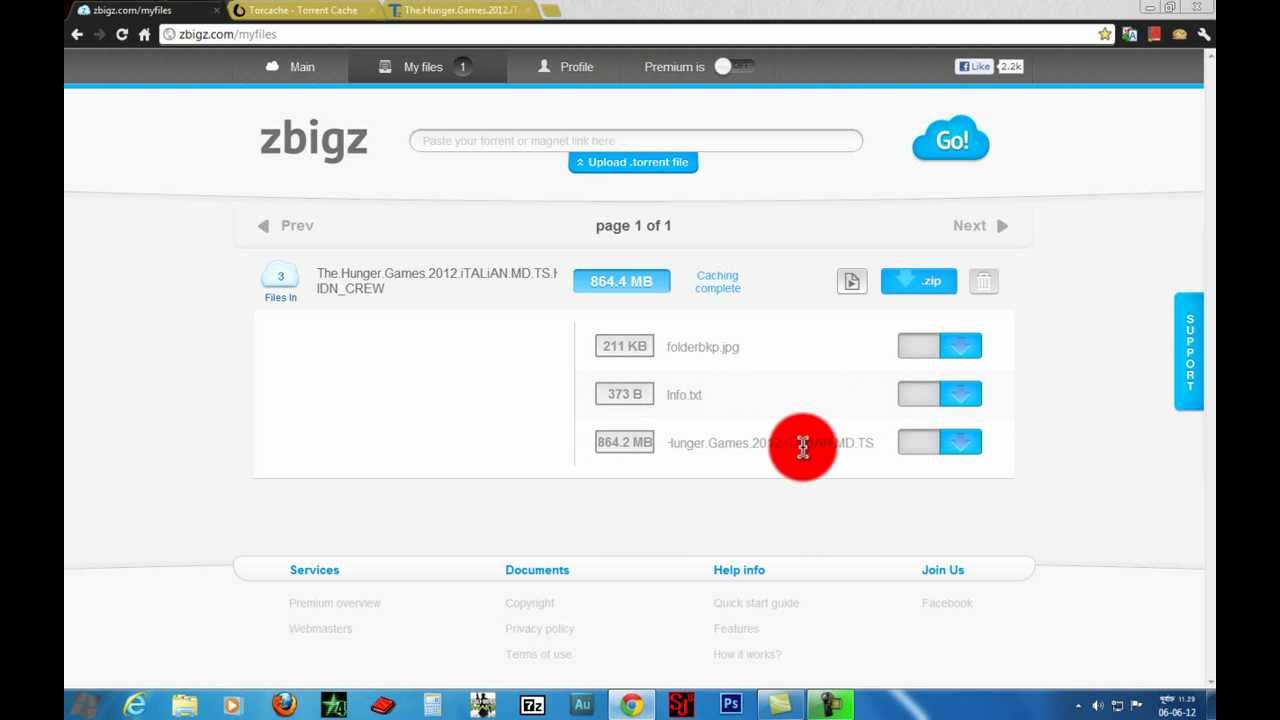Click the volume speaker tray icon
Image resolution: width=1280 pixels, height=720 pixels.
click(x=1098, y=706)
